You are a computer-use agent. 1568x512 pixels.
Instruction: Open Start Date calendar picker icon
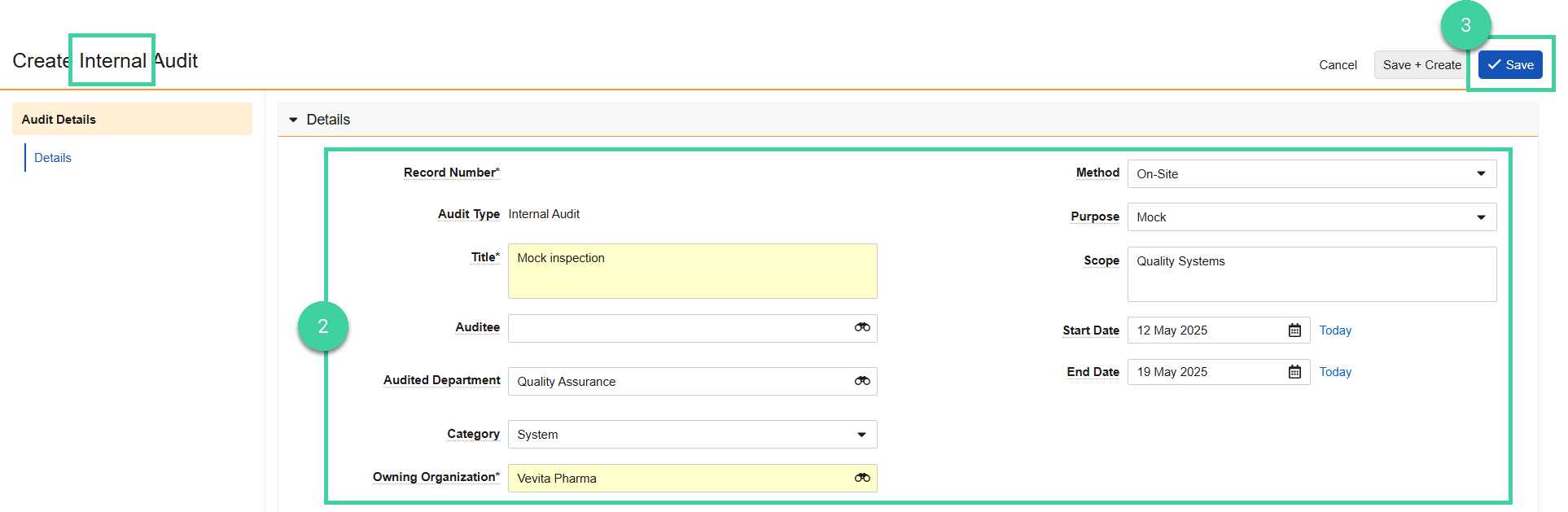point(1294,330)
